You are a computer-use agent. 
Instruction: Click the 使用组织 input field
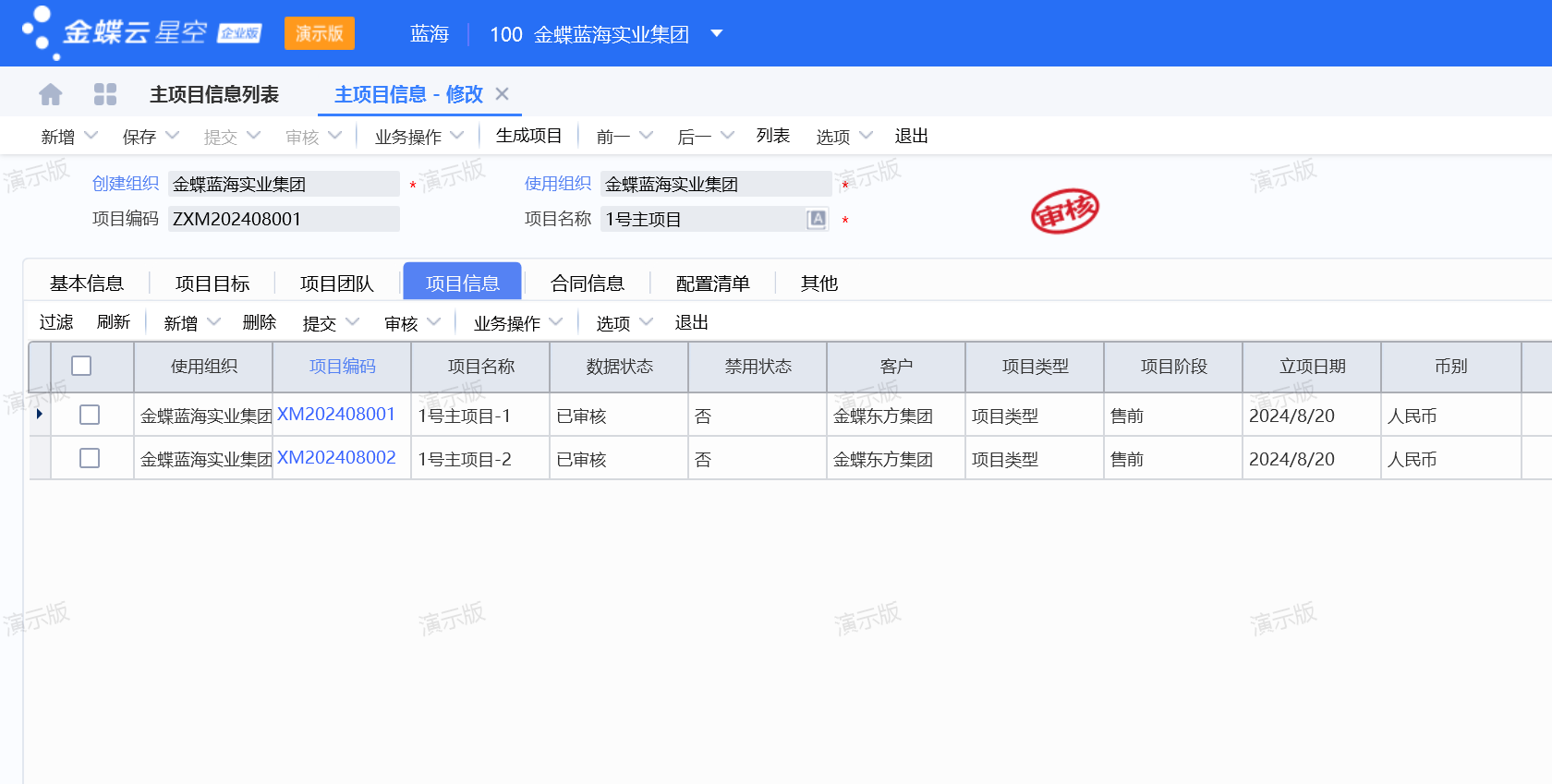point(716,184)
